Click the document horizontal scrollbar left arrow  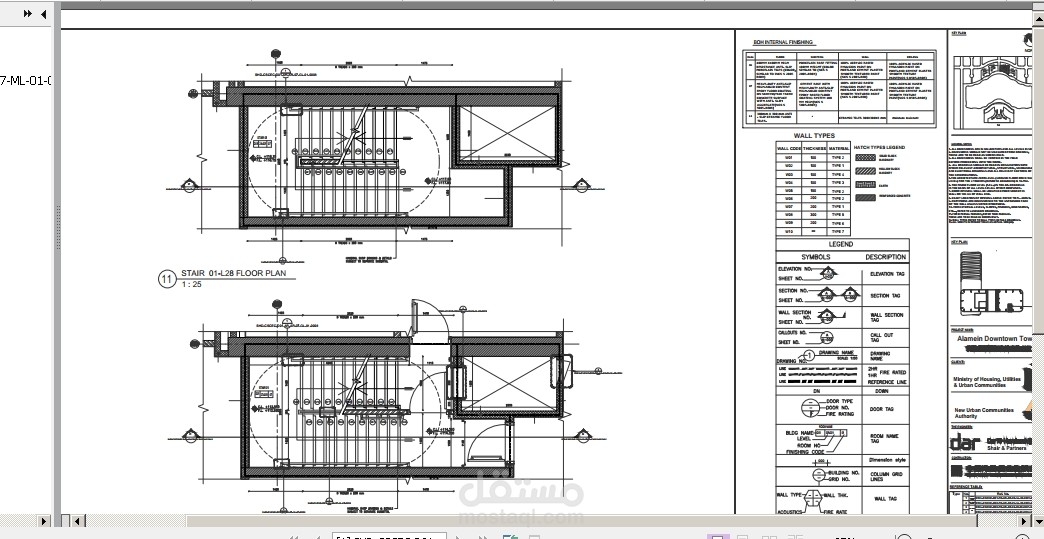pos(78,521)
